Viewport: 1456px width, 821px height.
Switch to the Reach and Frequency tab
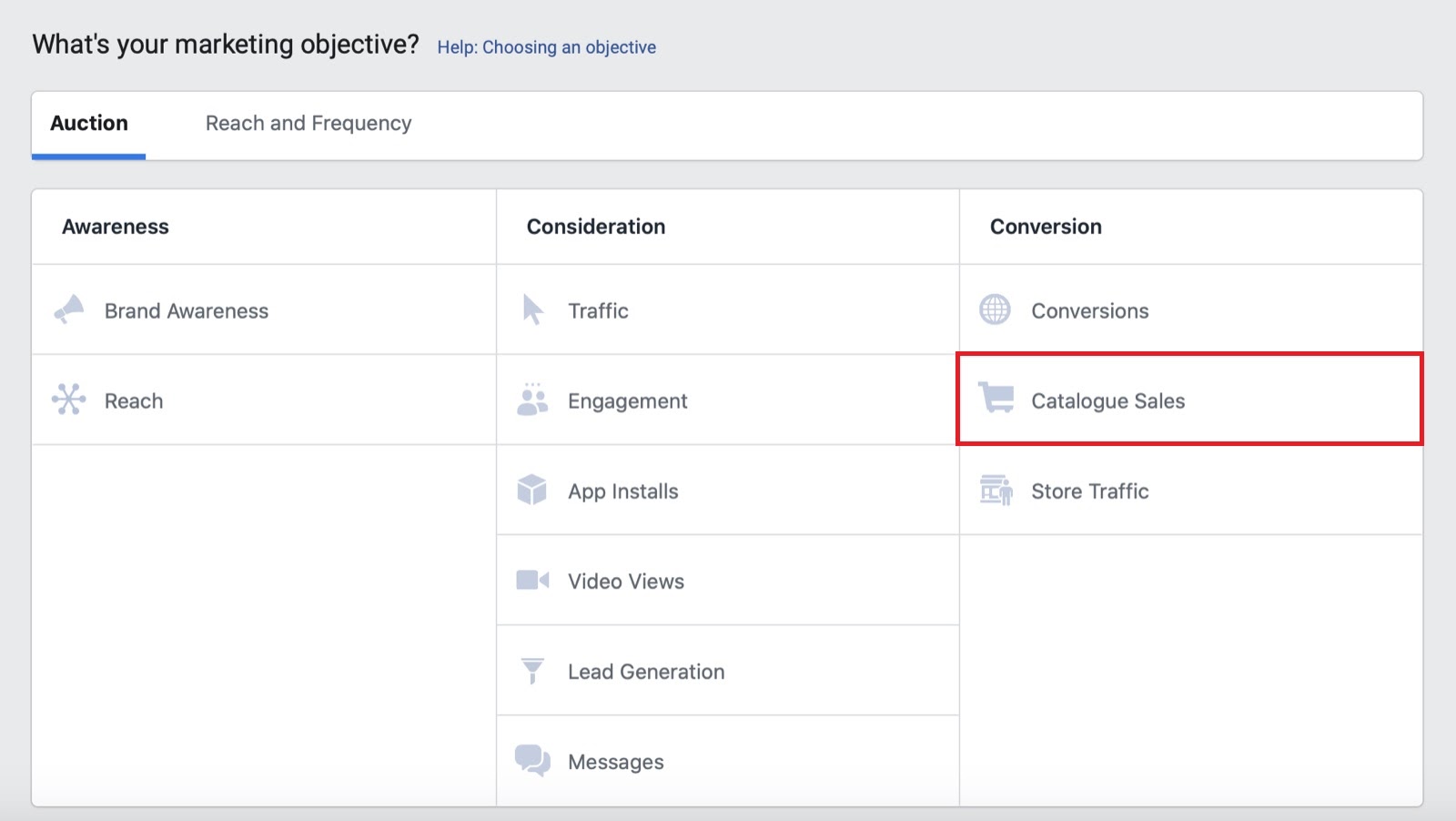point(308,123)
